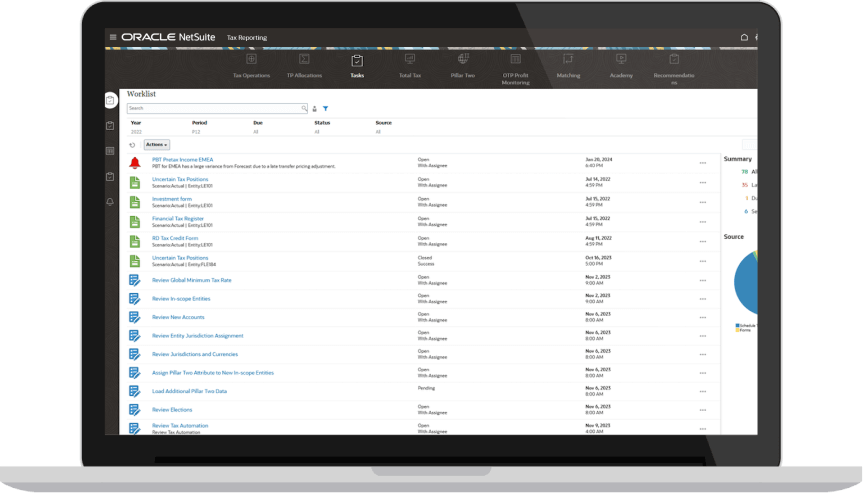Open the Total Tax cluster

click(x=410, y=66)
